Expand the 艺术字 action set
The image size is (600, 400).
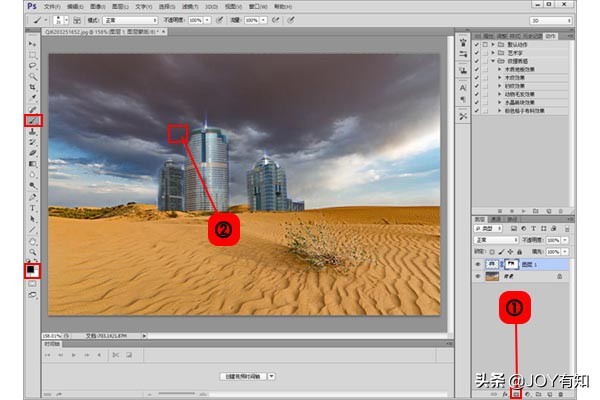click(x=493, y=53)
